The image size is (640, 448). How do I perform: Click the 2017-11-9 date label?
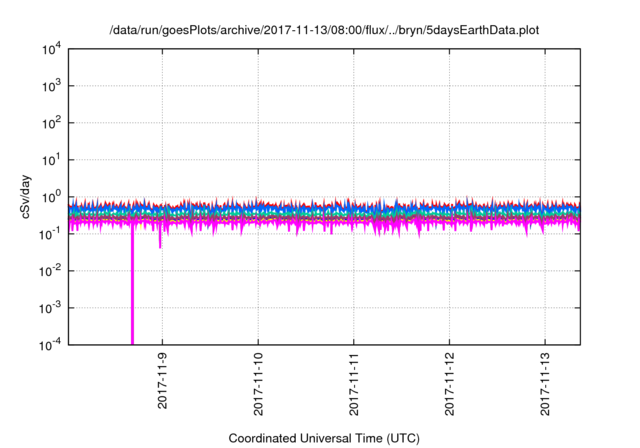coord(162,380)
